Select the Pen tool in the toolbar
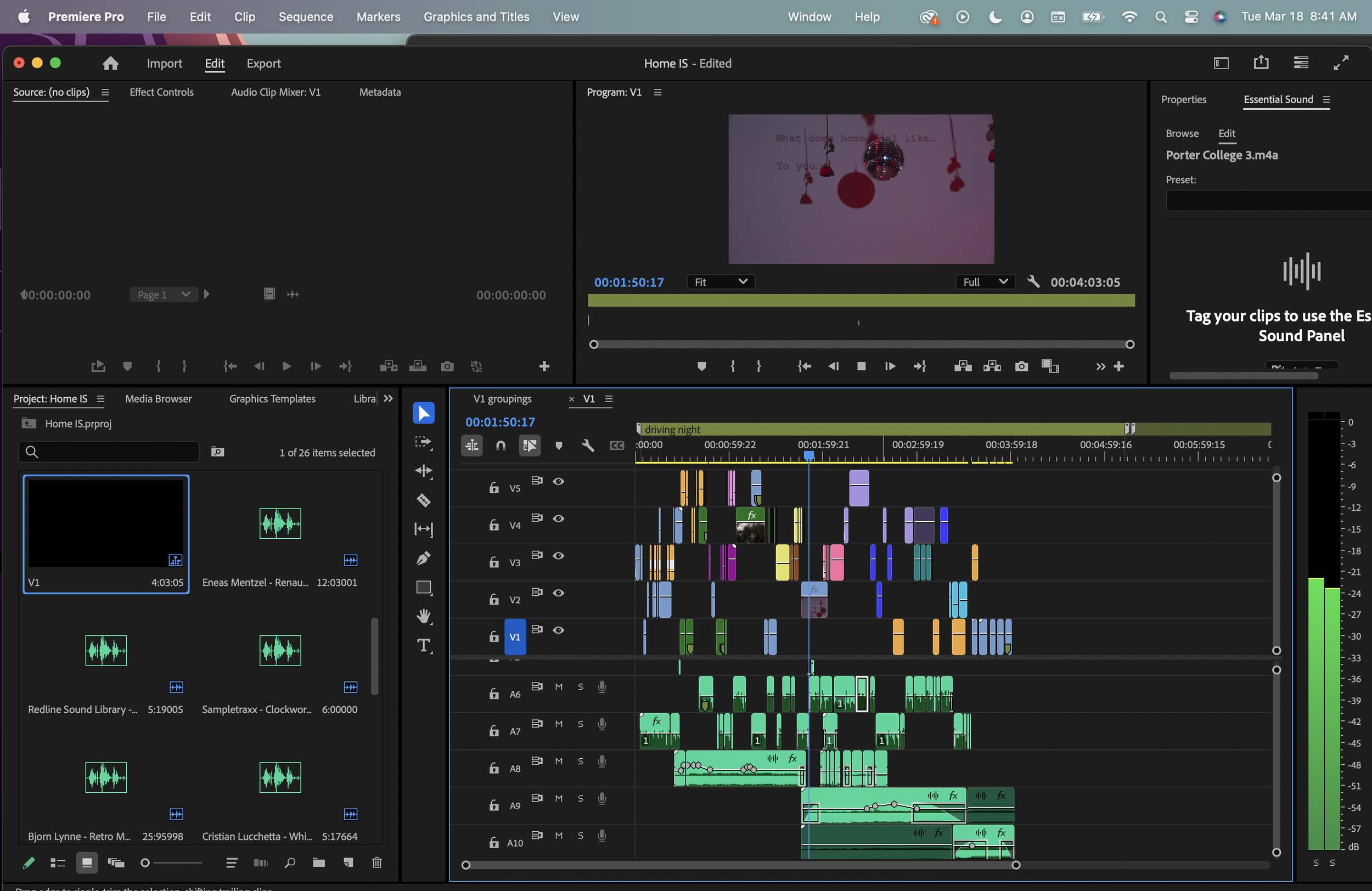The width and height of the screenshot is (1372, 891). (x=424, y=558)
